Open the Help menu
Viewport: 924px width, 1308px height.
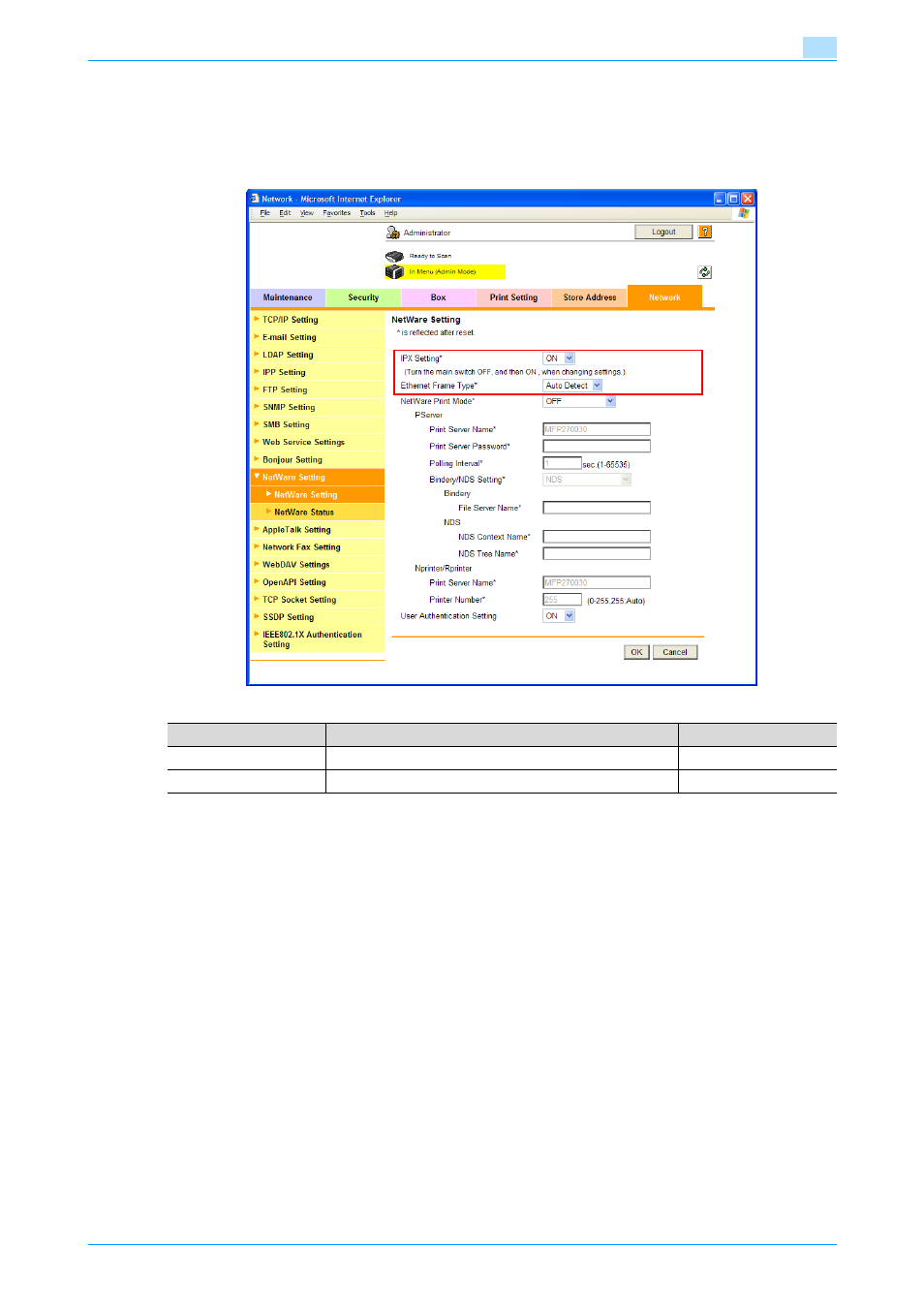(x=390, y=213)
